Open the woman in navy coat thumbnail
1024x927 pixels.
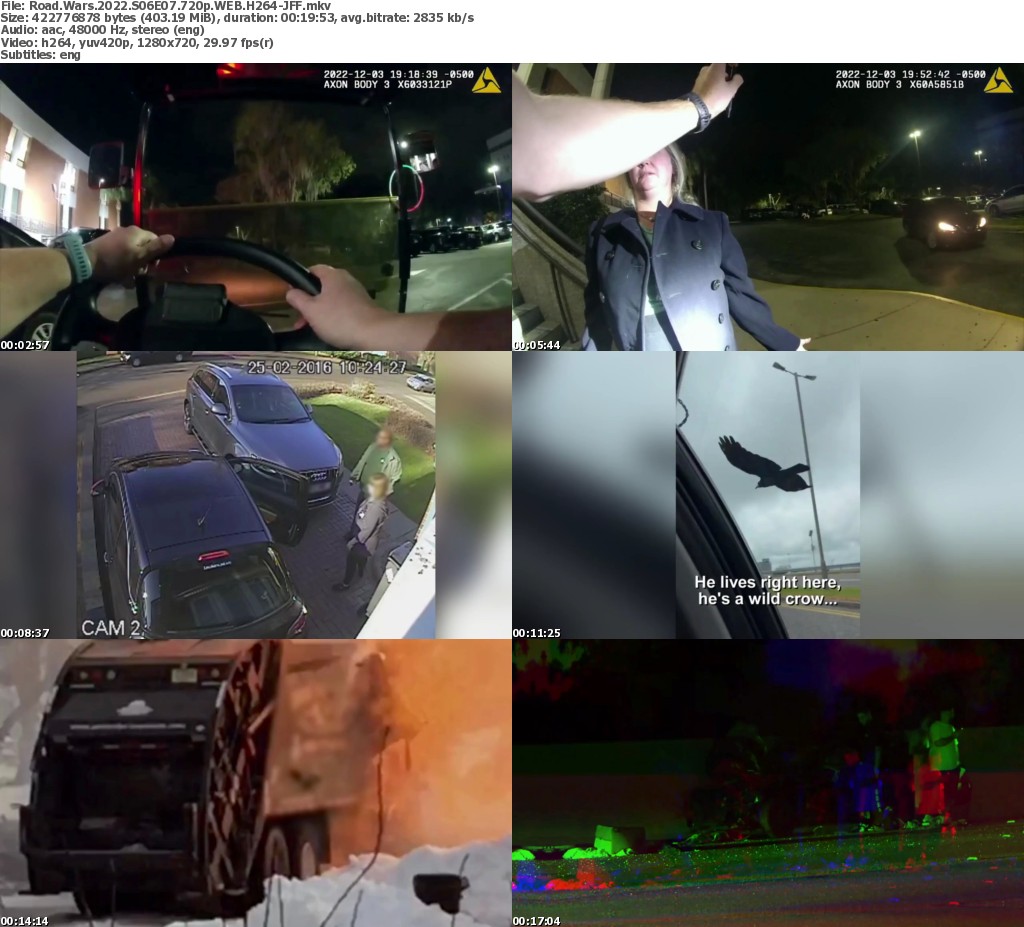click(x=768, y=207)
